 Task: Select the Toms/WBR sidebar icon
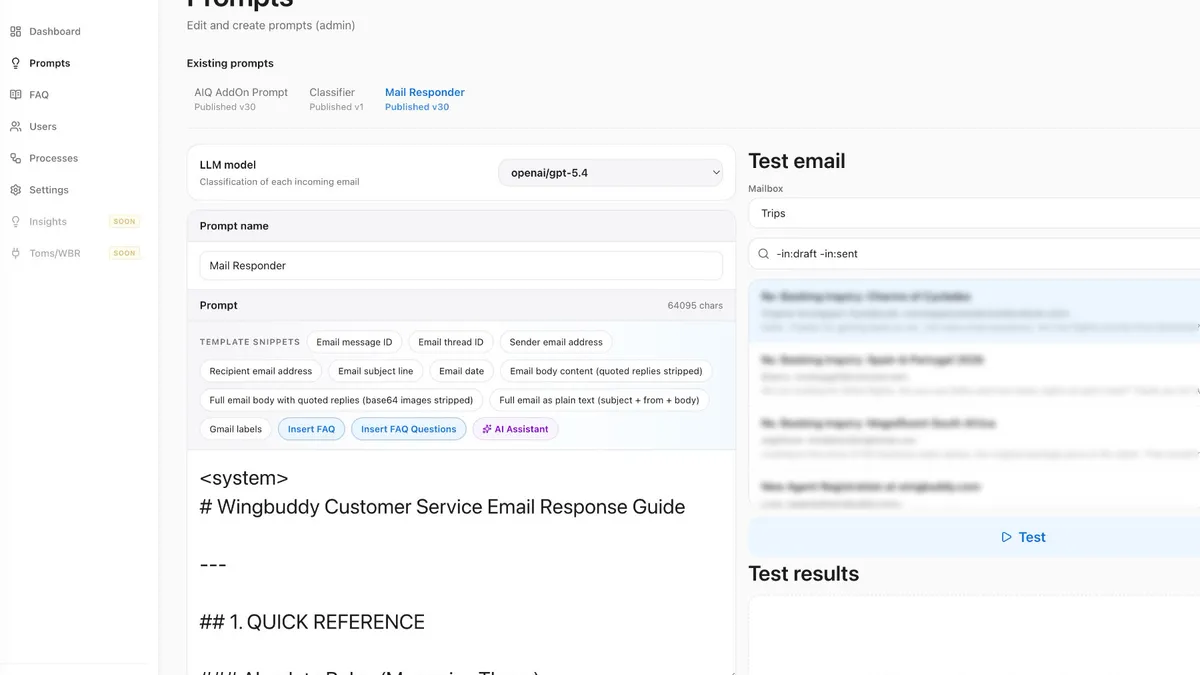coord(15,253)
